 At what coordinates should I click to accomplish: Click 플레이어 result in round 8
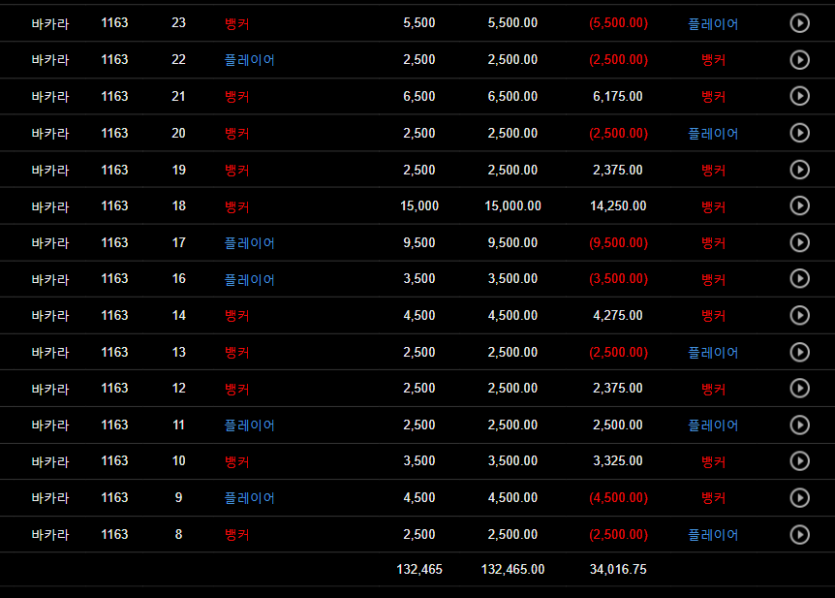point(713,535)
